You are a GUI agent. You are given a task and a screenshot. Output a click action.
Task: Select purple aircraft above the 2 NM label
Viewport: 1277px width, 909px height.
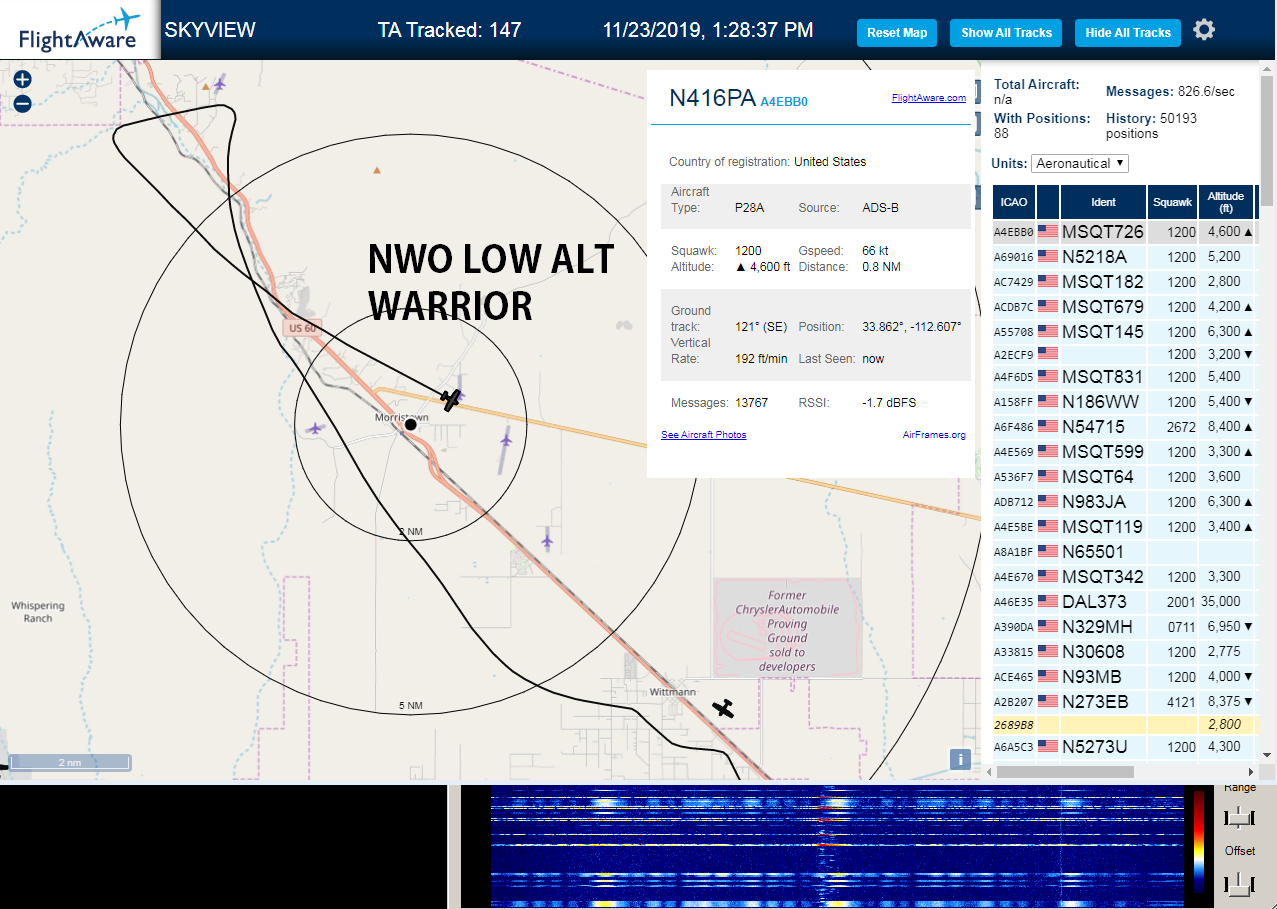click(547, 539)
